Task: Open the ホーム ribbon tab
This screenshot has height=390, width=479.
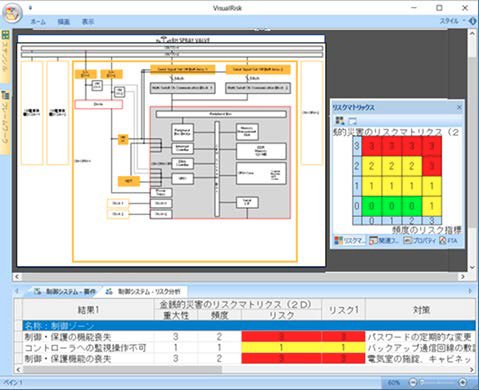Action: pos(38,22)
